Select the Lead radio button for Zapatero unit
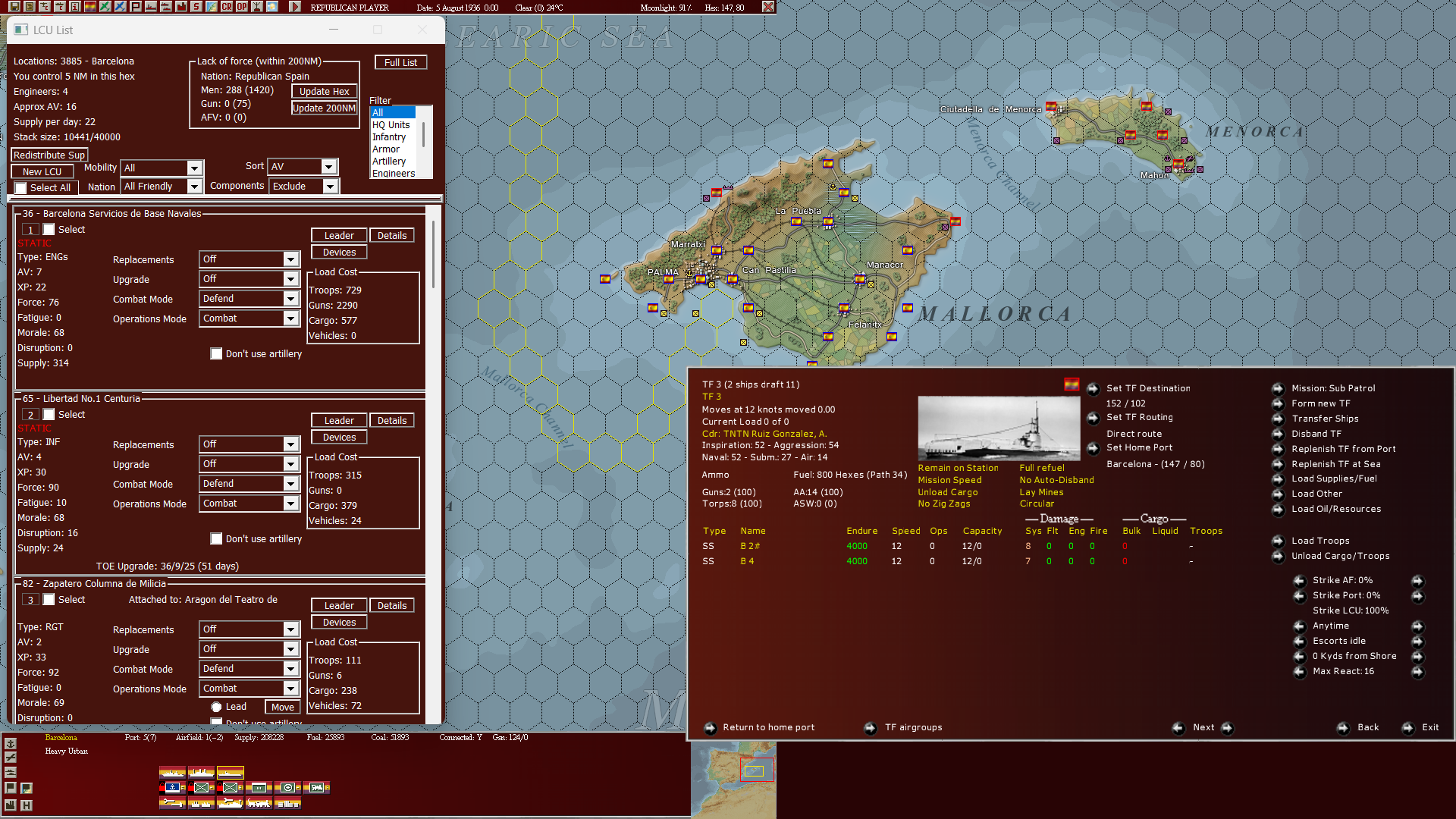 [x=218, y=706]
